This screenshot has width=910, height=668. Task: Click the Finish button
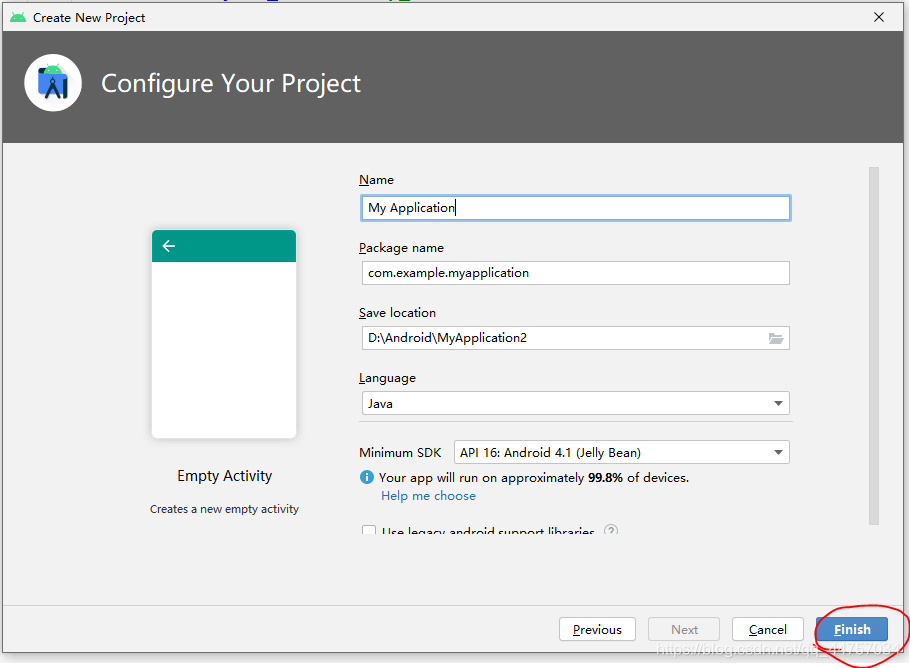tap(852, 629)
